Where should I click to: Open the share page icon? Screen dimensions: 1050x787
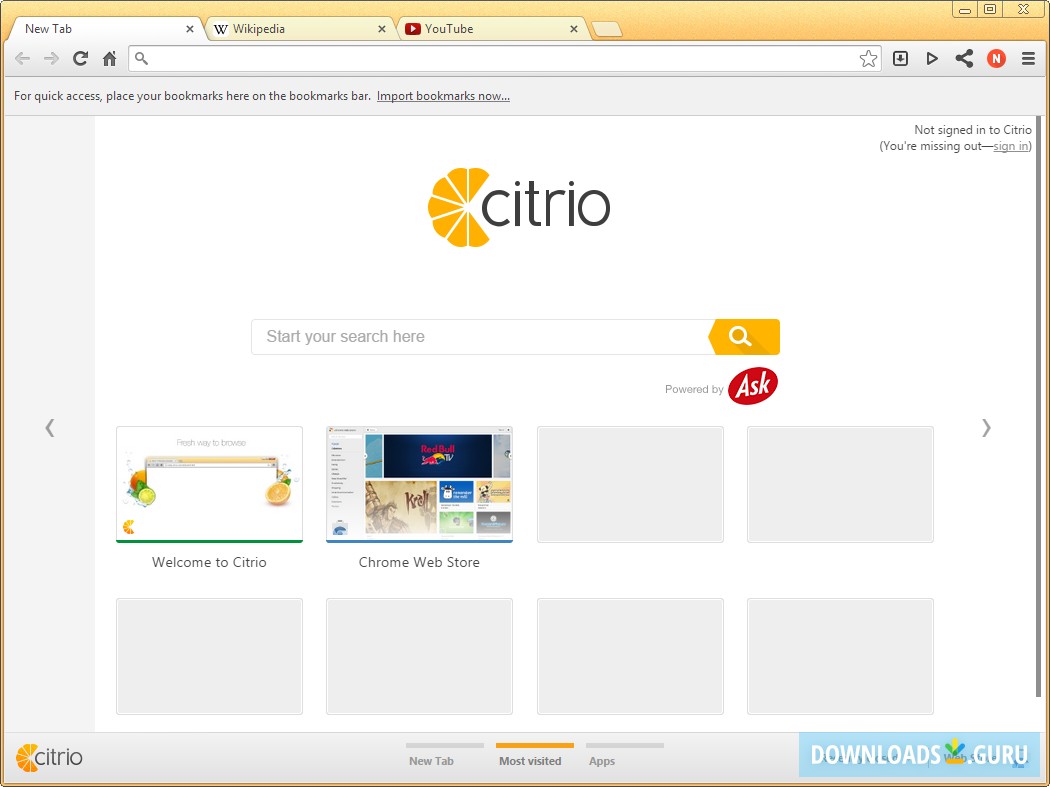(x=964, y=59)
